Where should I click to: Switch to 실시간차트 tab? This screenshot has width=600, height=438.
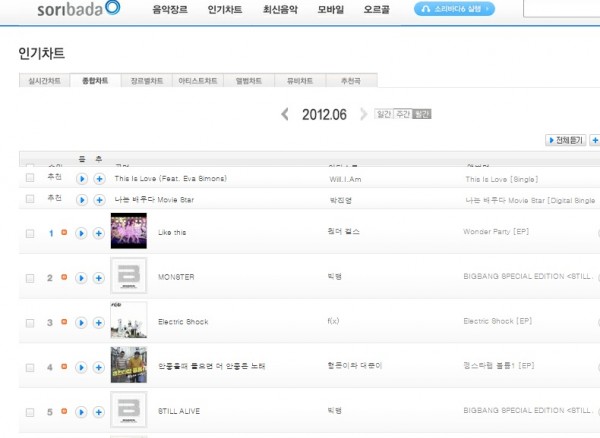(44, 81)
